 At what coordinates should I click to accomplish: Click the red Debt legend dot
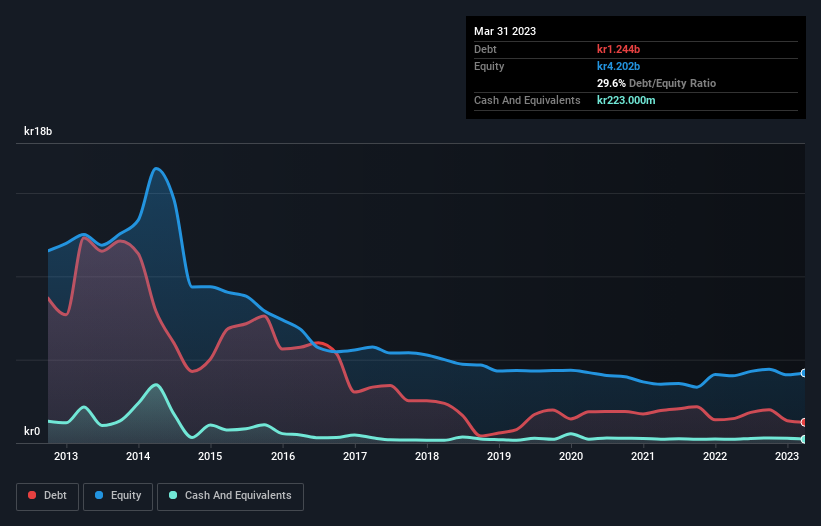click(x=32, y=495)
